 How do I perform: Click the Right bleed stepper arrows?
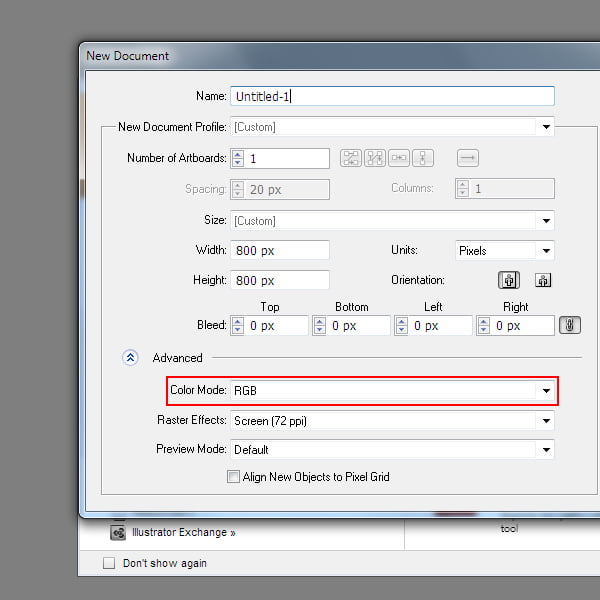[x=484, y=326]
